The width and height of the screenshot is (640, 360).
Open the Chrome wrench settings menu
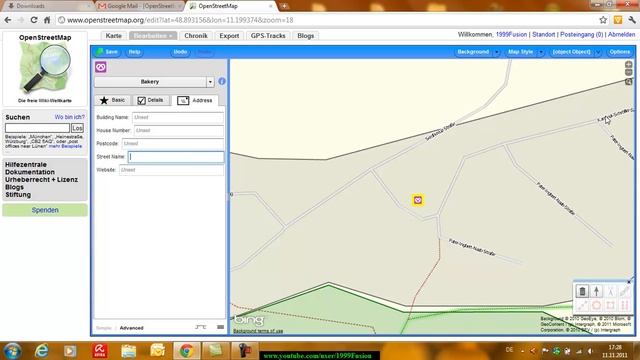click(x=632, y=20)
